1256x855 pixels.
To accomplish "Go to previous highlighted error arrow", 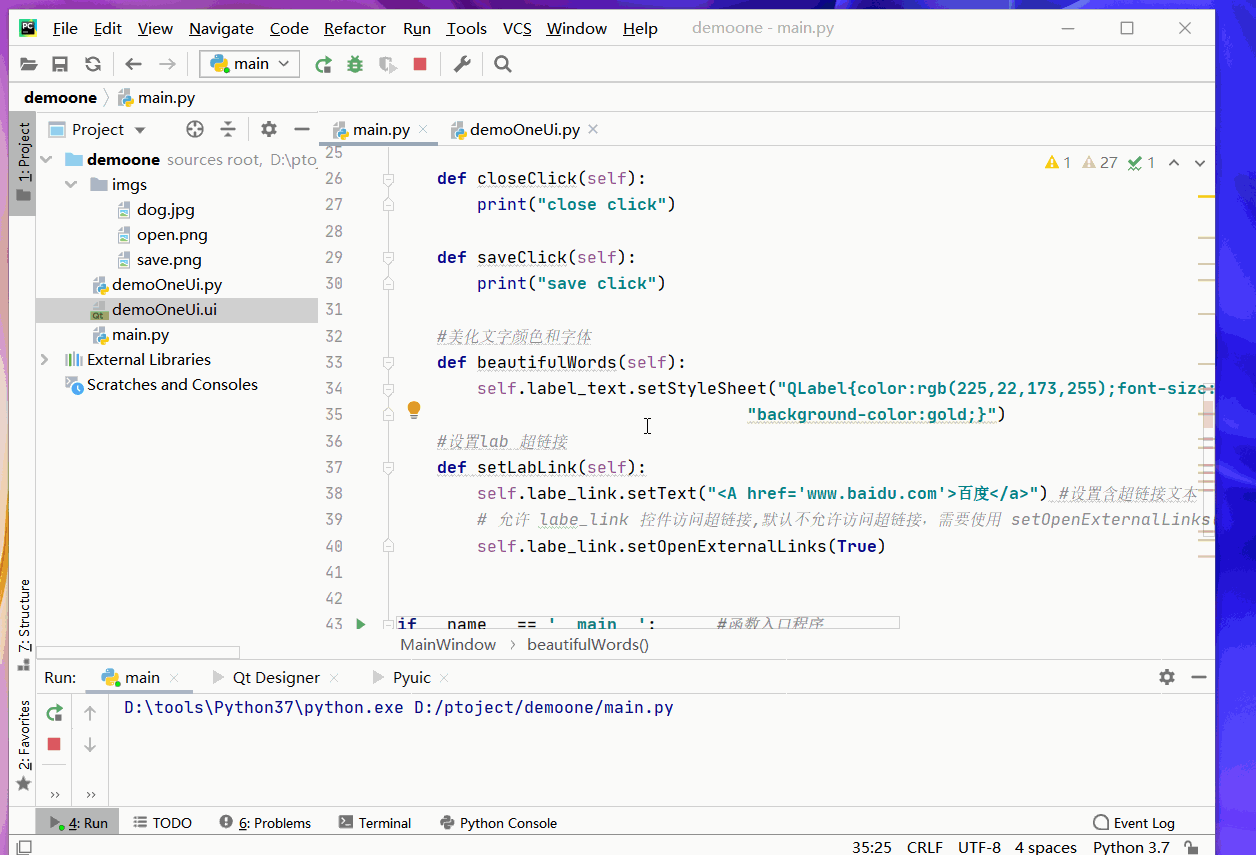I will click(1174, 163).
